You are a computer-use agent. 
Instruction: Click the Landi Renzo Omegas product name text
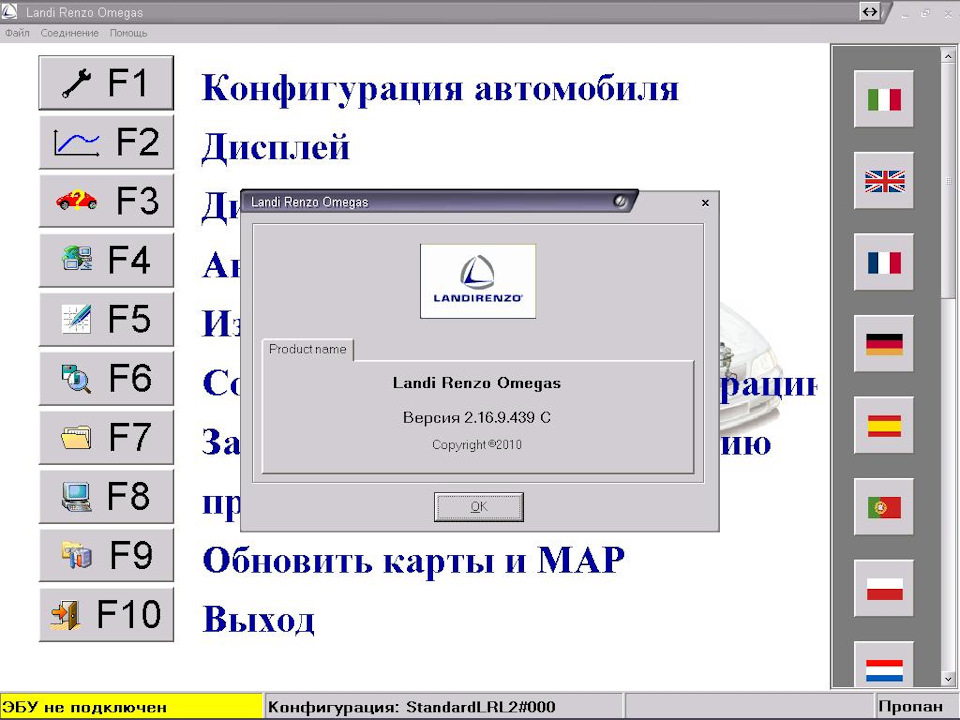pyautogui.click(x=477, y=383)
